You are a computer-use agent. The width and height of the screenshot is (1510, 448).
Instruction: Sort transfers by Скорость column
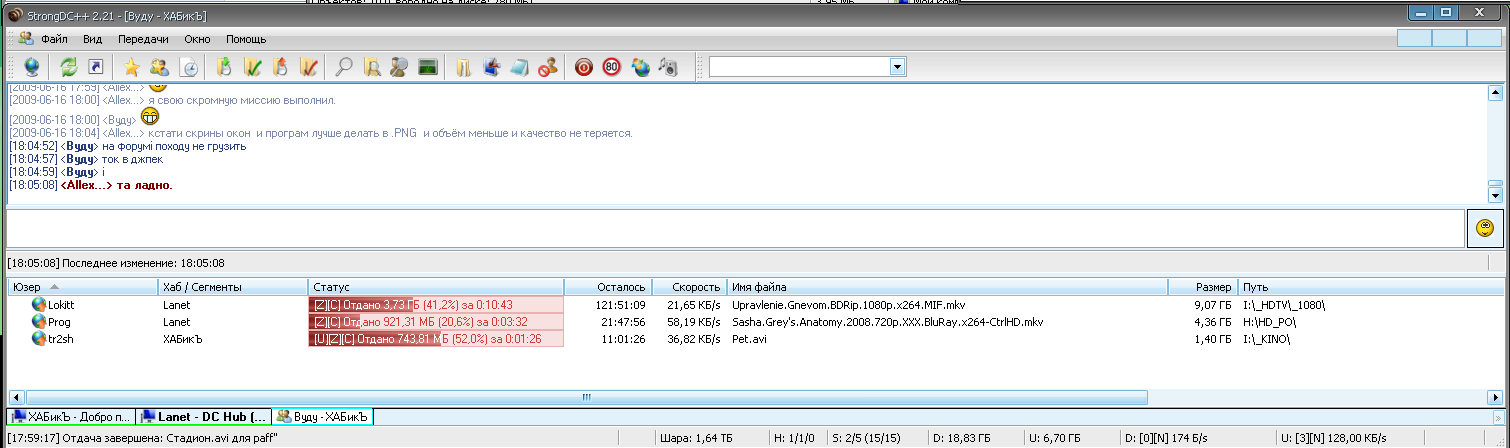click(x=691, y=287)
